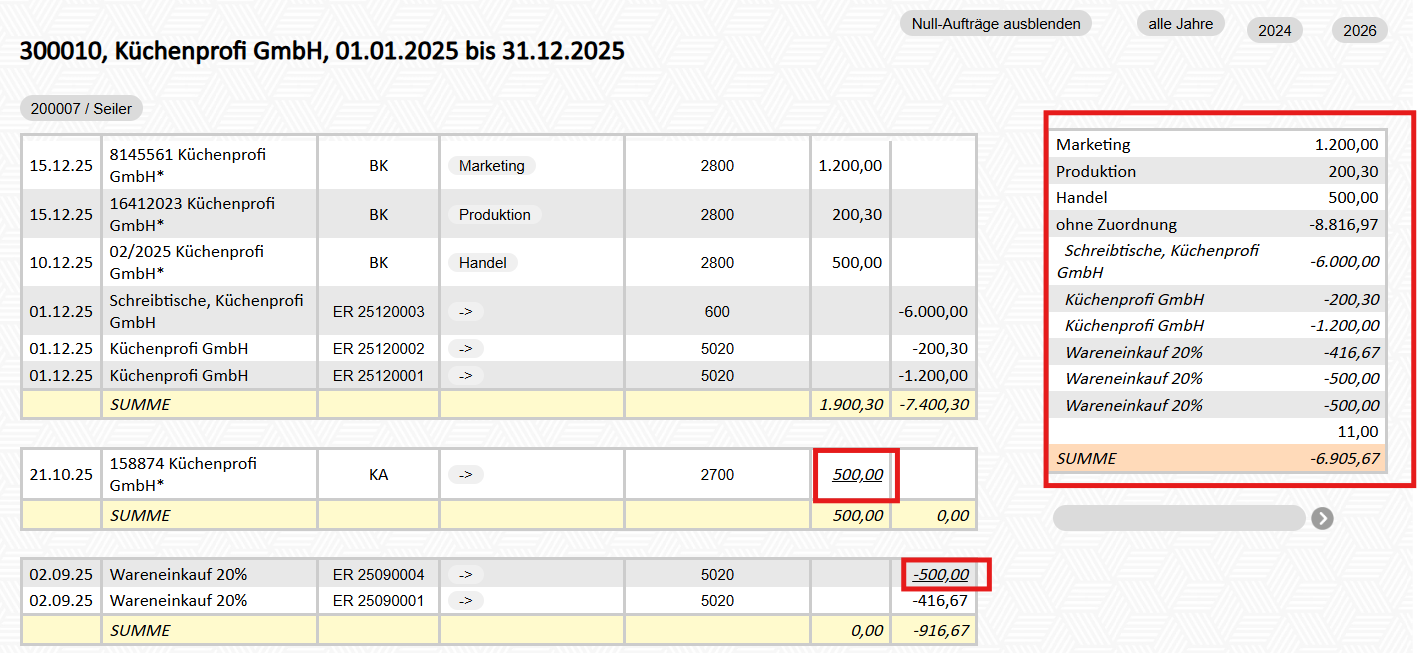Click the arrow pill for ER 25120001

[x=465, y=376]
